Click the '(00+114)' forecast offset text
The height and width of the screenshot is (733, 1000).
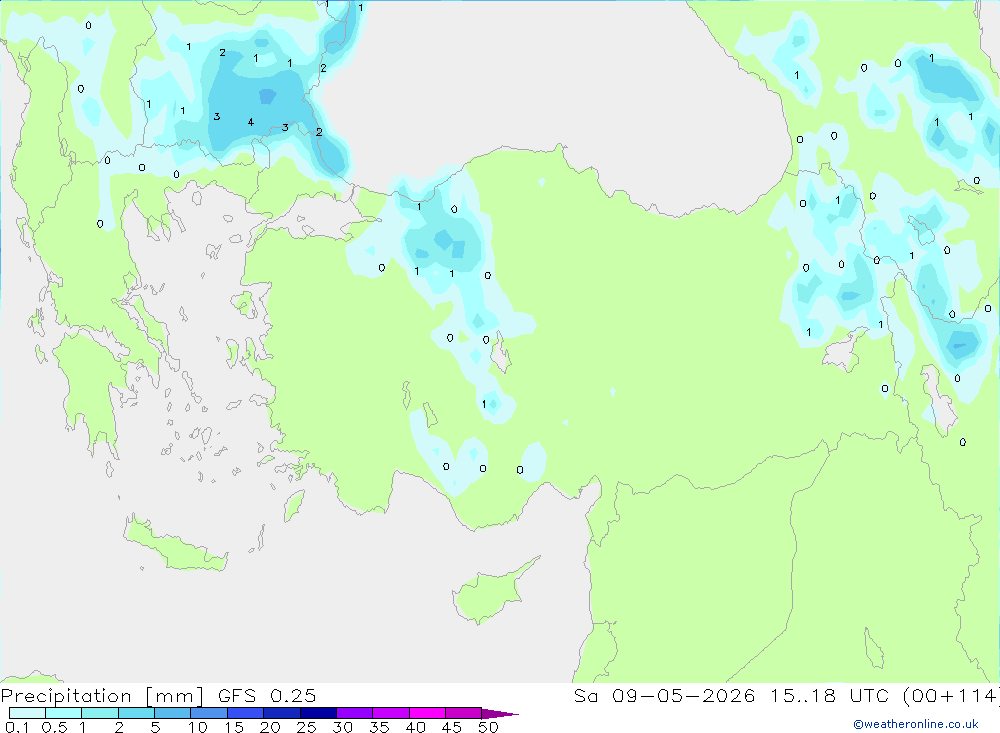click(x=951, y=696)
